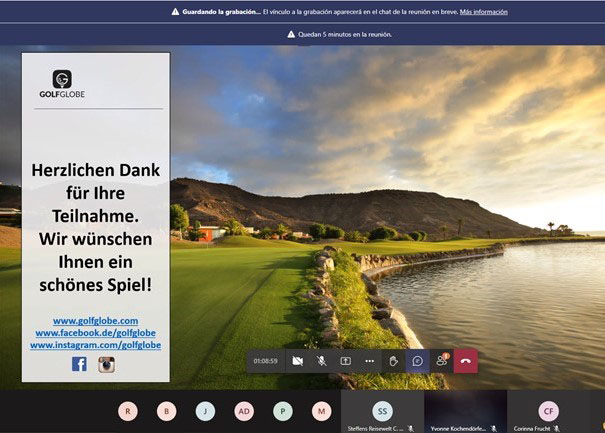Click the call duration timer 01:08:59
Screen dimensions: 605x433
(265, 361)
